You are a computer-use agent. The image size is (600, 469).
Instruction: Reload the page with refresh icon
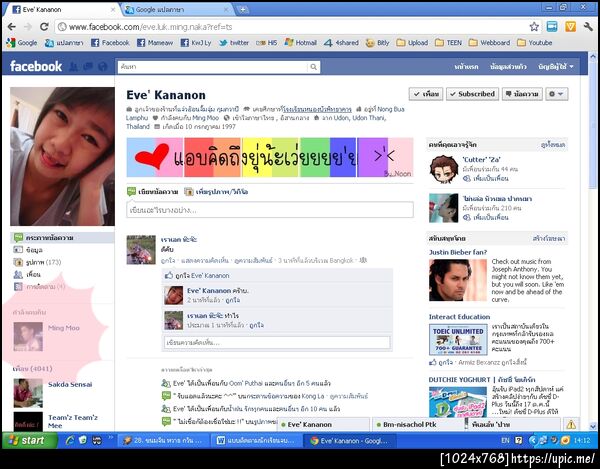coord(44,27)
